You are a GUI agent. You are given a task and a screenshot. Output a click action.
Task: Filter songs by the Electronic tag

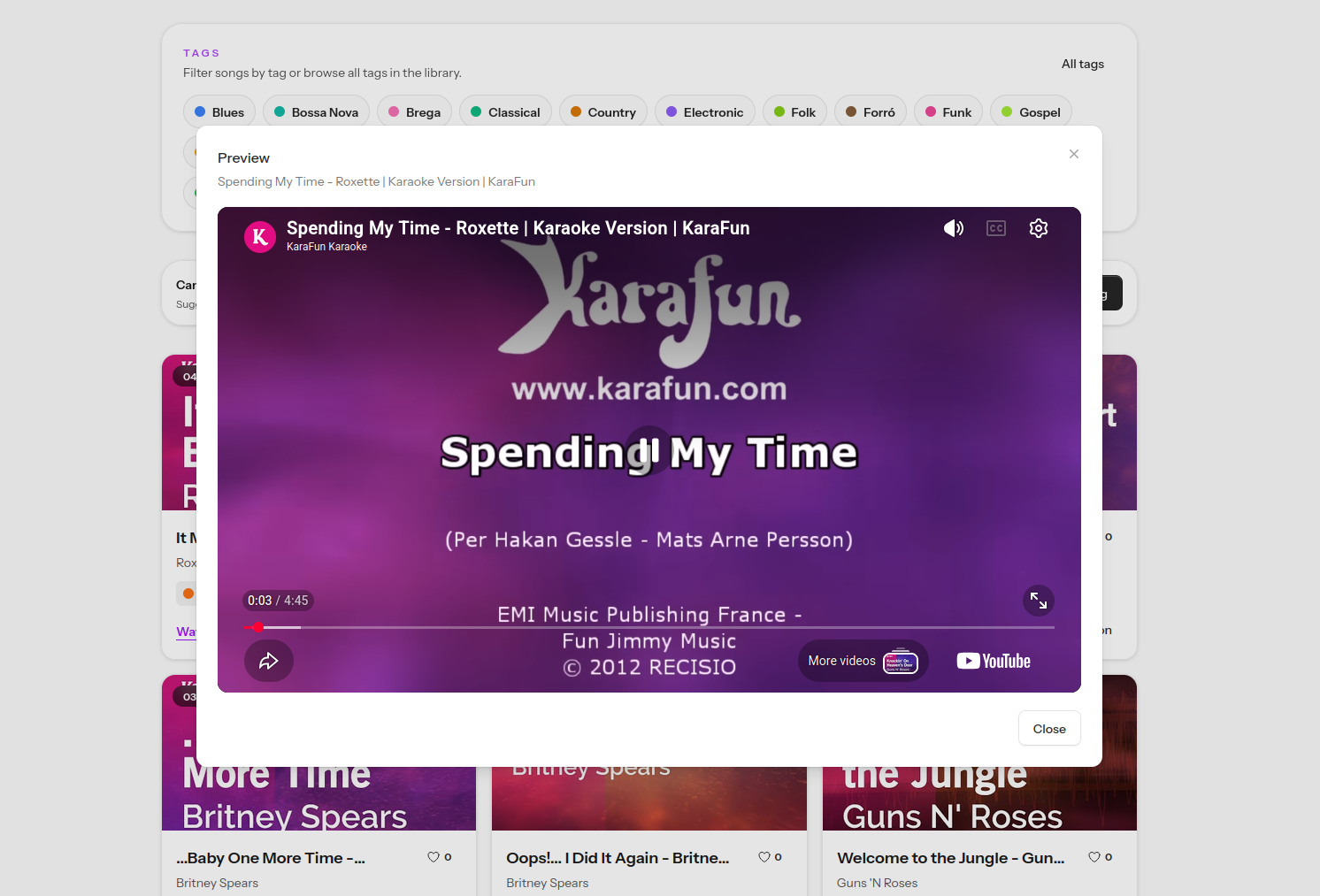(x=705, y=112)
